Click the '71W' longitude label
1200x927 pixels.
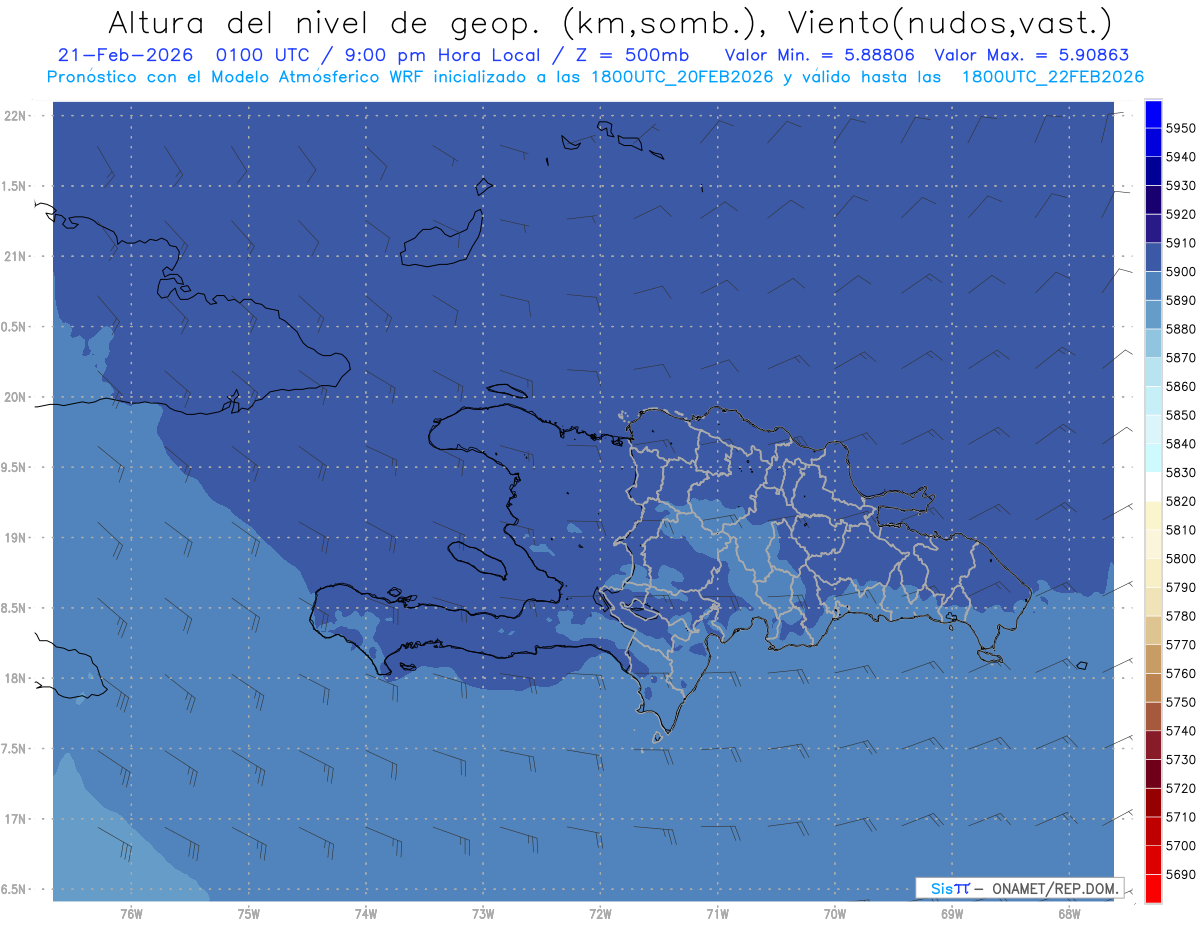[x=717, y=914]
